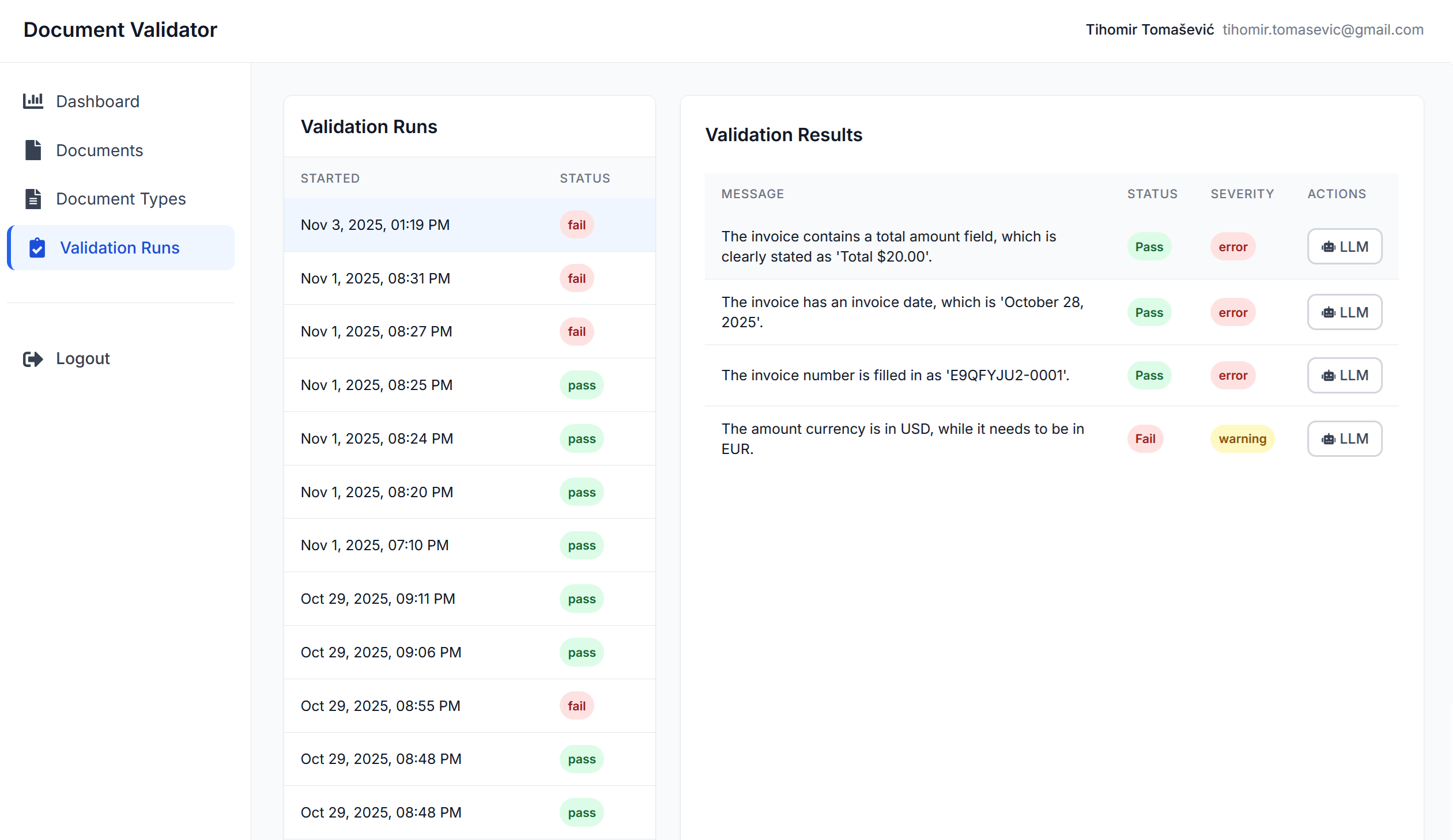Navigate to Dashboard from the sidebar

[x=97, y=101]
